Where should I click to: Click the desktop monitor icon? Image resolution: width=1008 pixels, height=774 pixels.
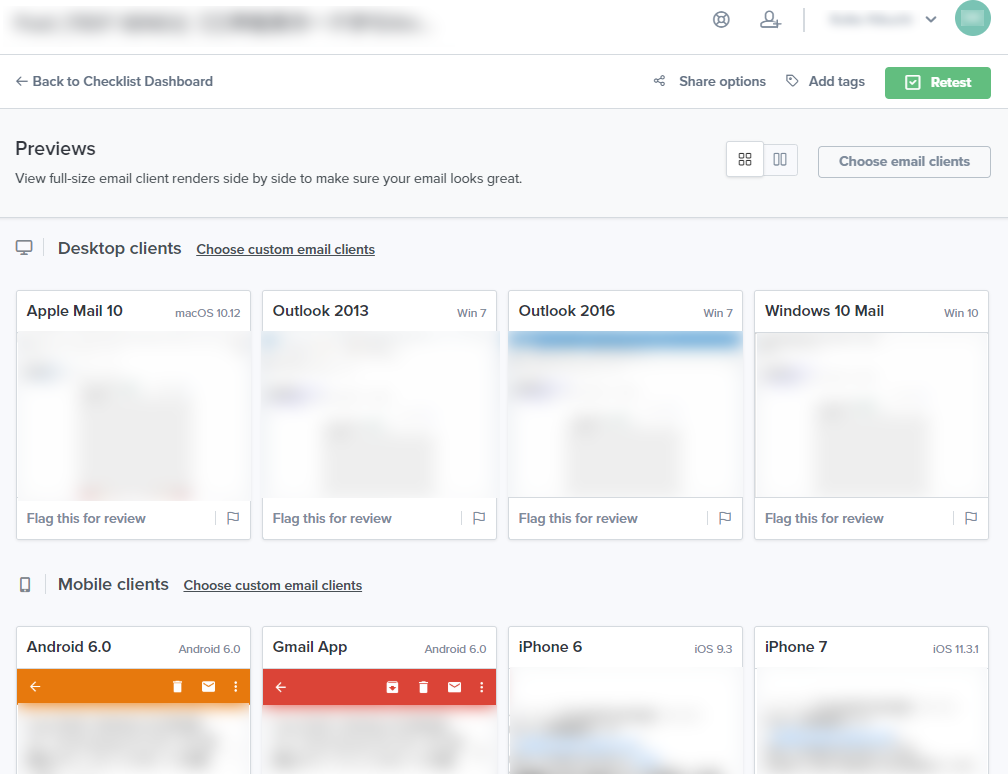(24, 248)
